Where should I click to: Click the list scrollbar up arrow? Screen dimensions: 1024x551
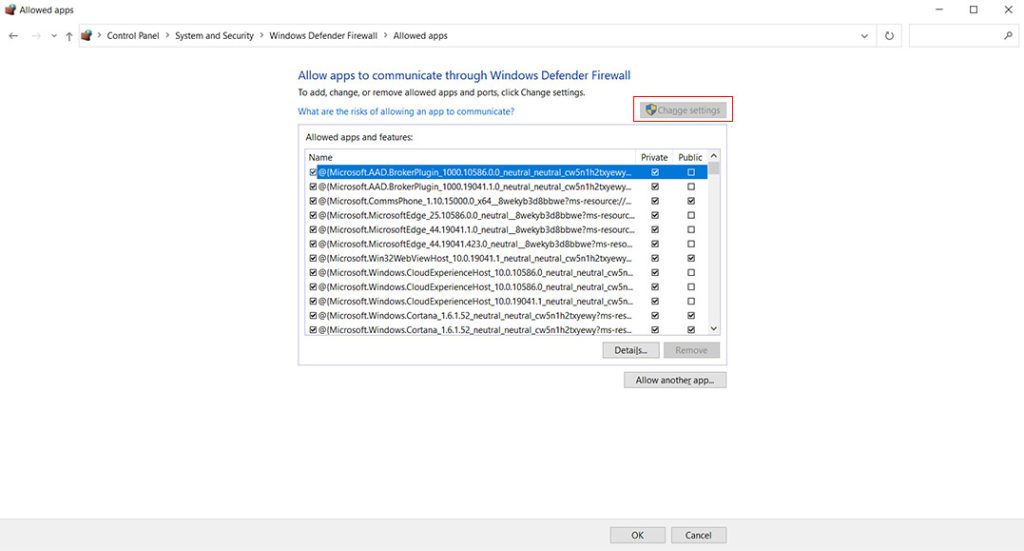pos(714,156)
